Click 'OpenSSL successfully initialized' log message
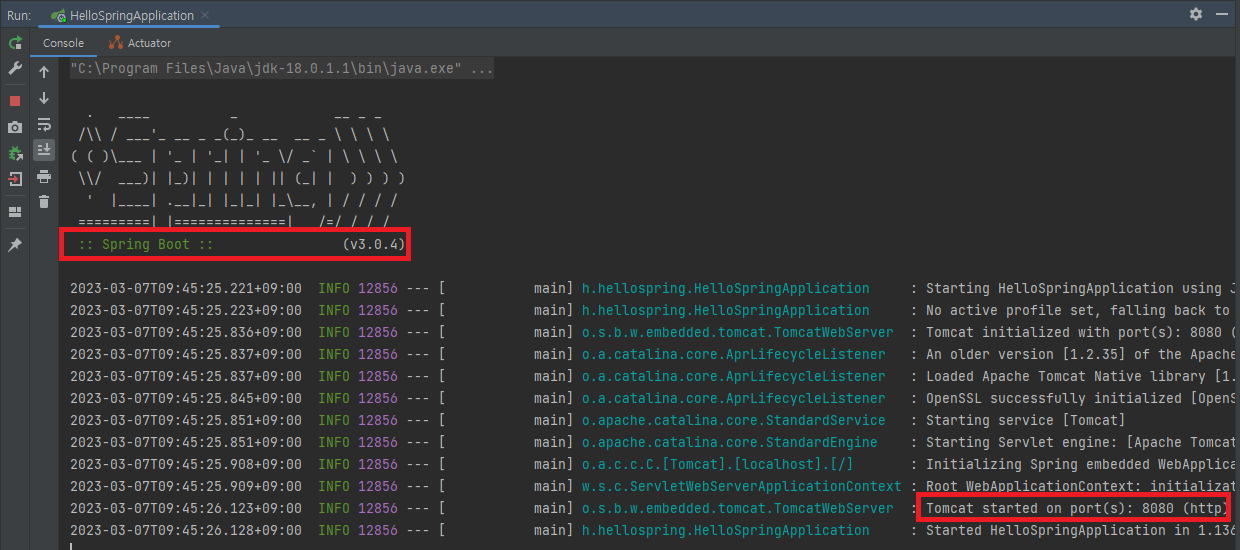Viewport: 1240px width, 550px height. [1081, 398]
